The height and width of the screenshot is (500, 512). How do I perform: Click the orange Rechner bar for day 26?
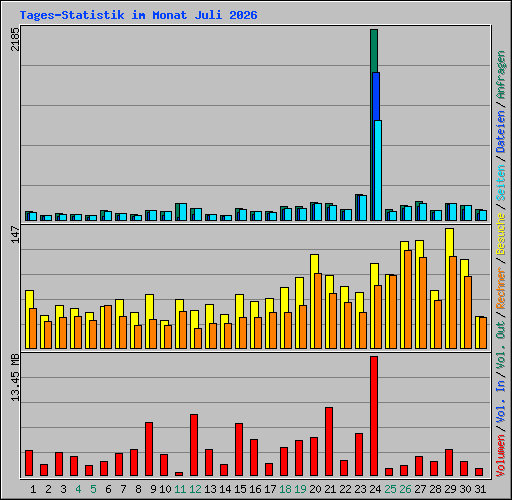click(408, 299)
